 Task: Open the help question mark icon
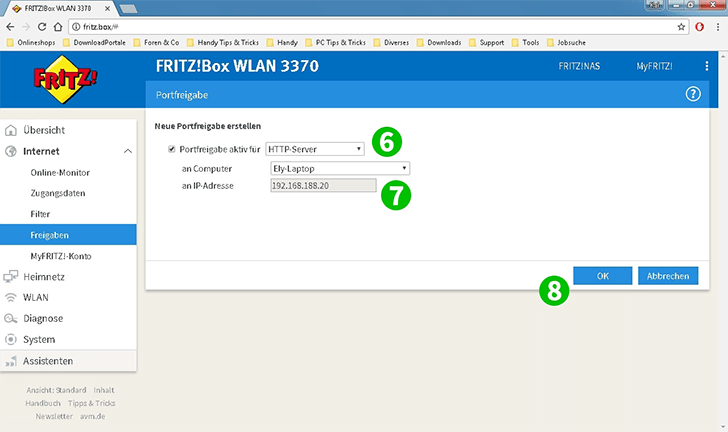tap(693, 94)
